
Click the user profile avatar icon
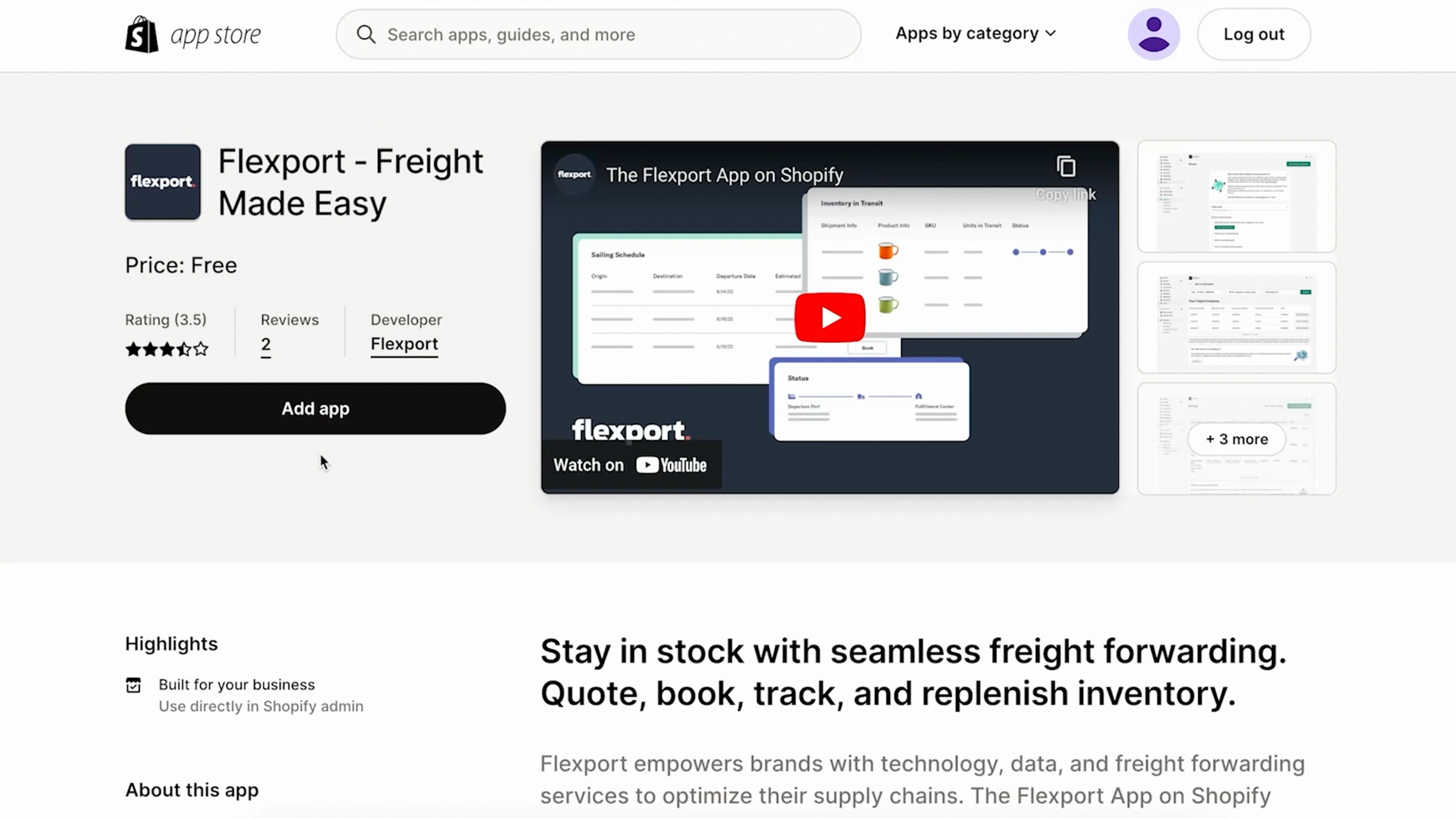(x=1153, y=34)
